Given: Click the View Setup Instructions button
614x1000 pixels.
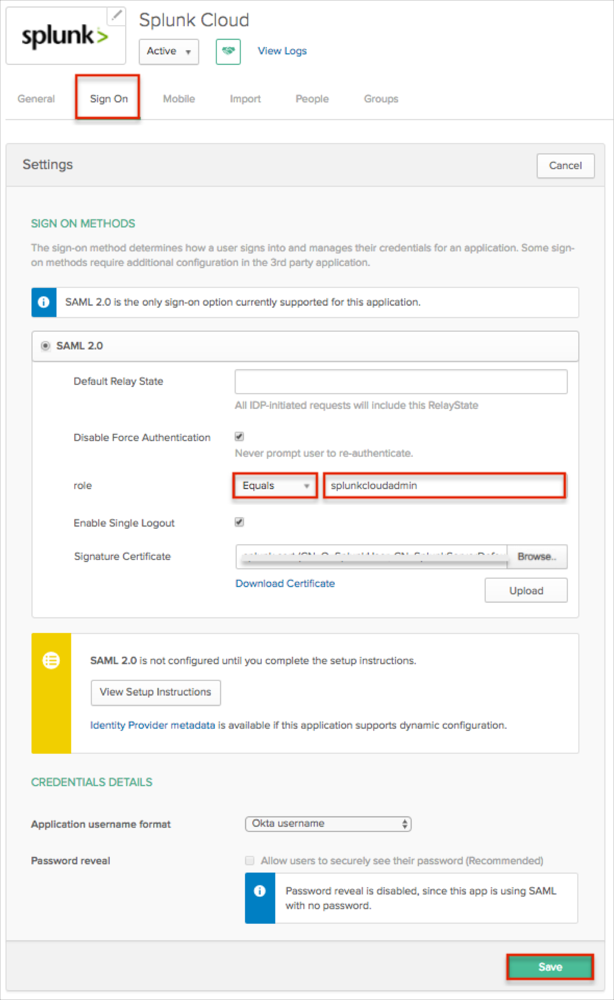Looking at the screenshot, I should point(155,692).
